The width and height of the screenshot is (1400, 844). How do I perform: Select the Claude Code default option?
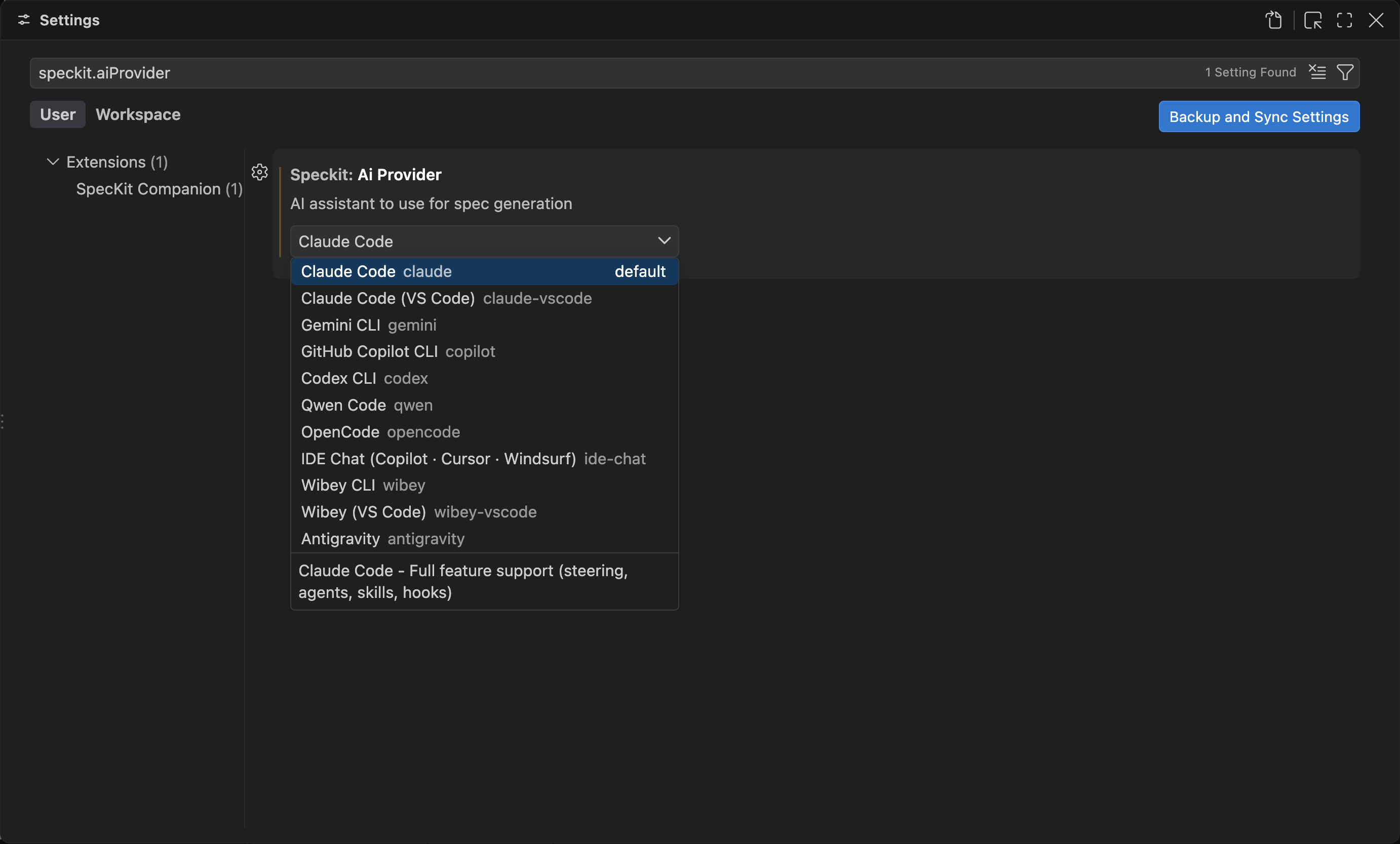484,271
